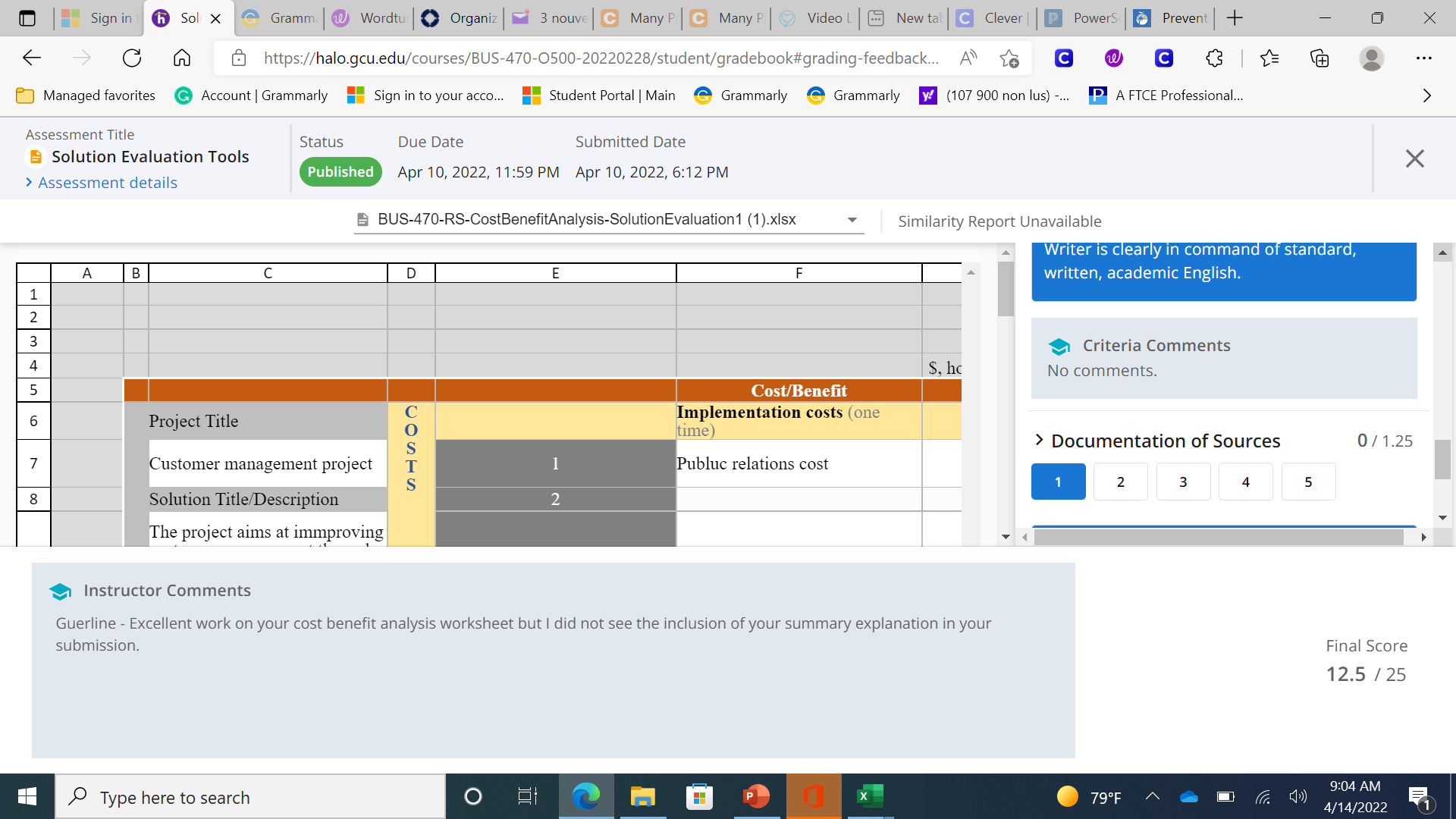Open Office app on taskbar
This screenshot has width=1456, height=819.
pyautogui.click(x=814, y=796)
